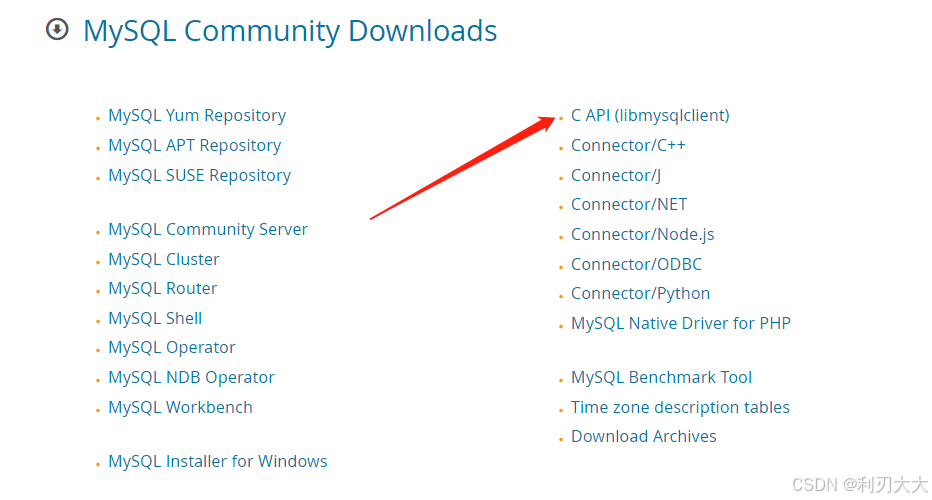Open MySQL NDB Operator link
Image resolution: width=932 pixels, height=500 pixels.
click(191, 378)
